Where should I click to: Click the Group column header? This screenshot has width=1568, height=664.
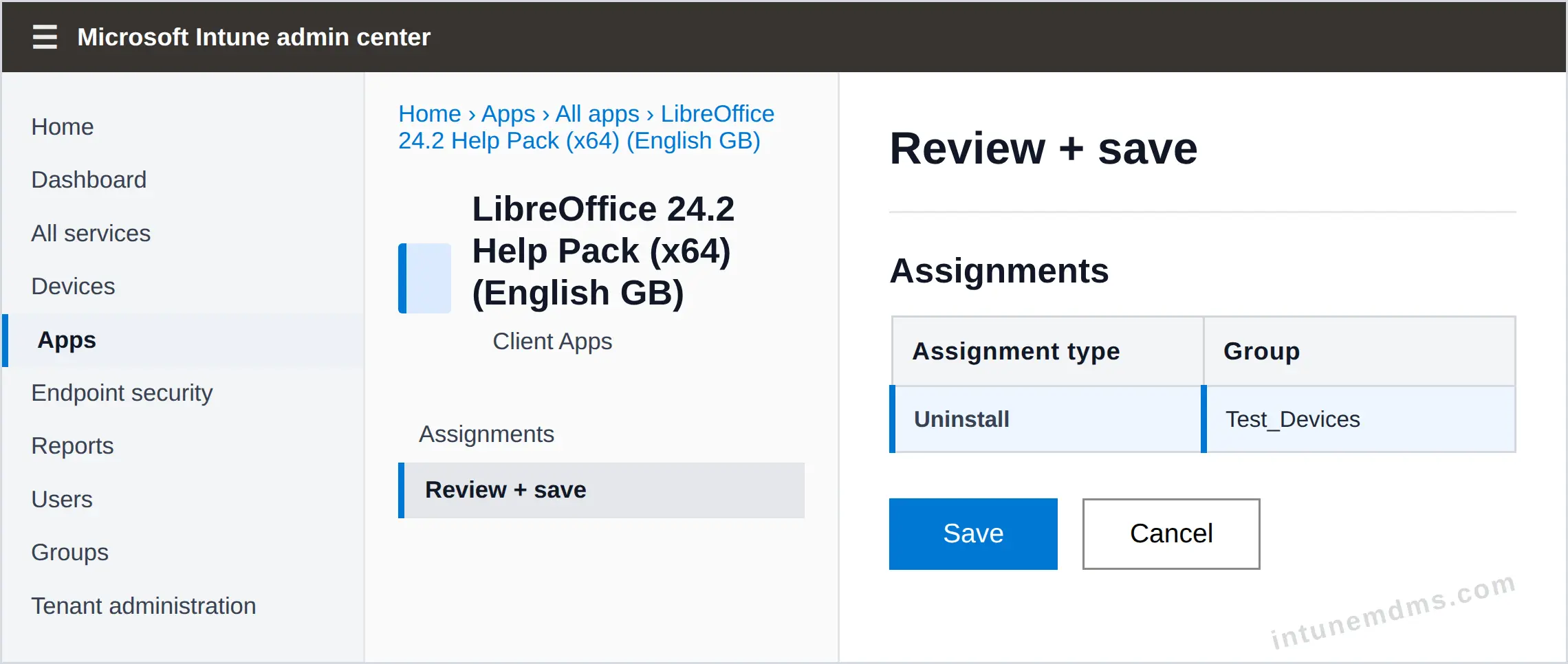coord(1360,351)
